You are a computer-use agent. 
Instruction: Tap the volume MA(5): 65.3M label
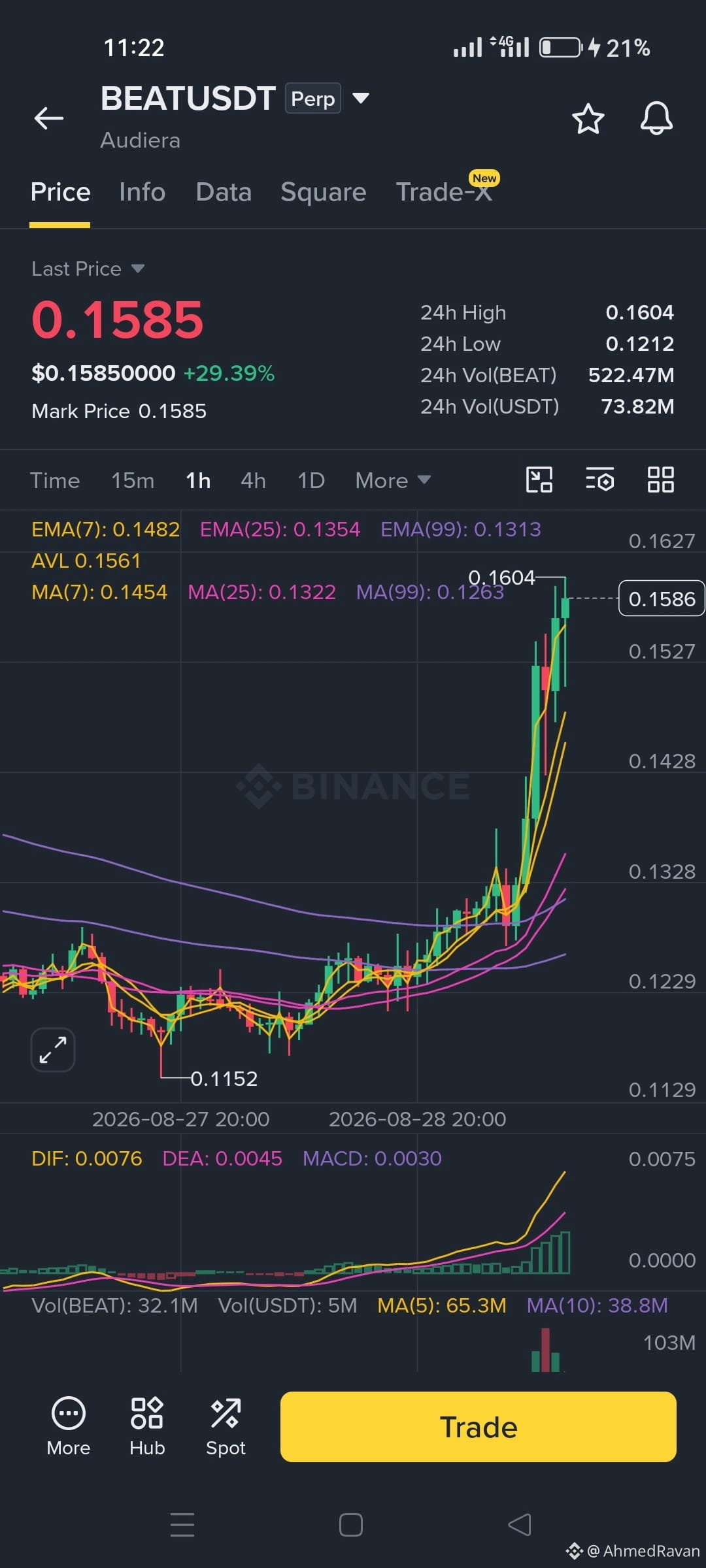[x=442, y=1305]
